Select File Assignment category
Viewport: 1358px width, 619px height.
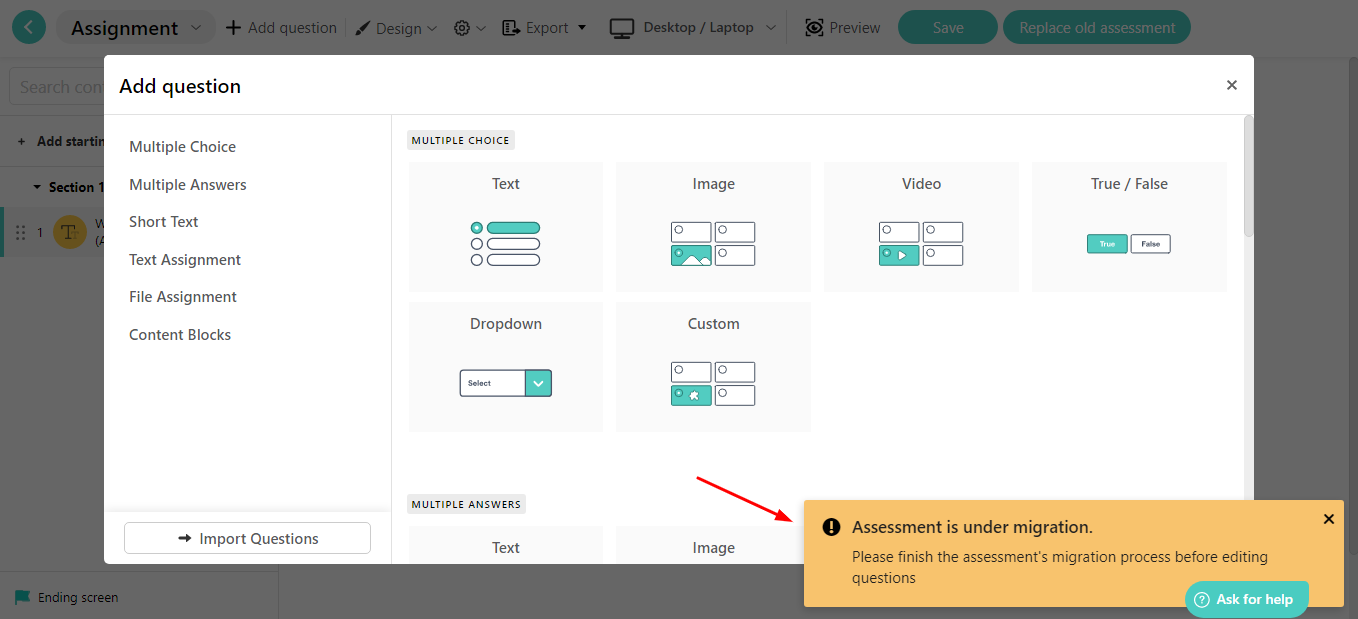point(182,297)
